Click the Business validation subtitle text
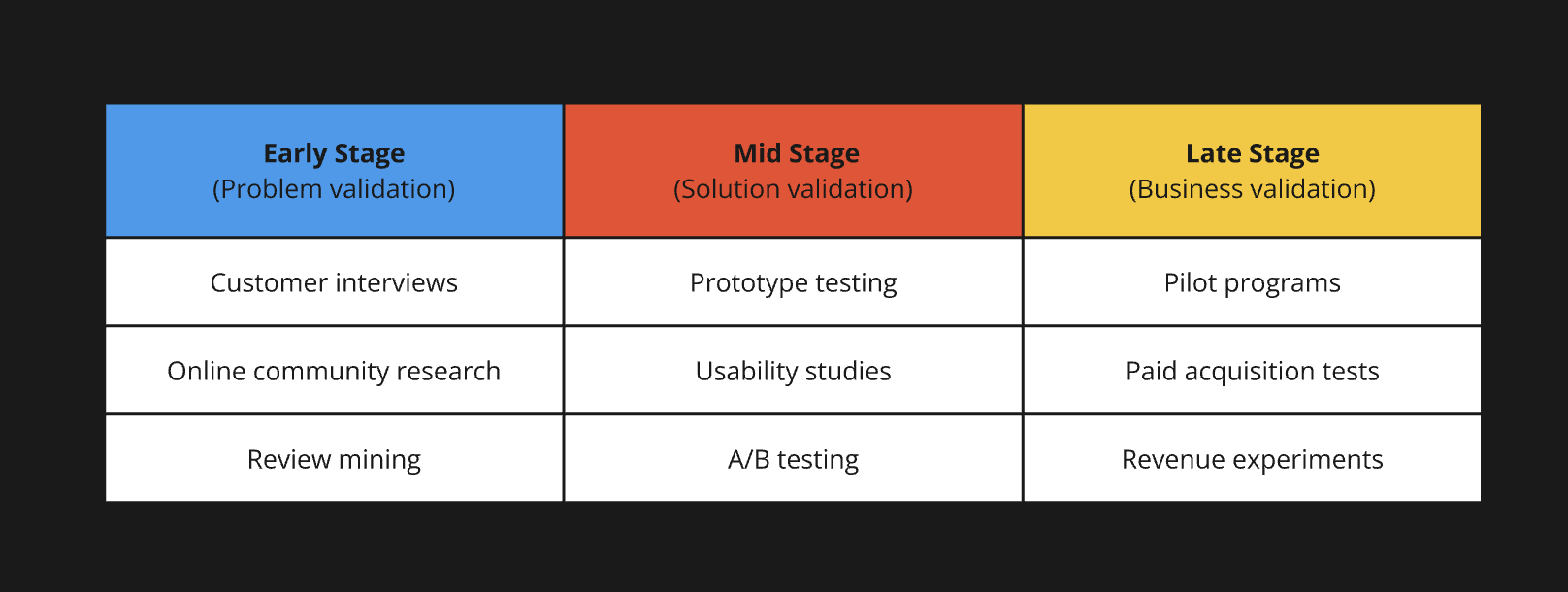Image resolution: width=1568 pixels, height=592 pixels. pyautogui.click(x=1252, y=189)
